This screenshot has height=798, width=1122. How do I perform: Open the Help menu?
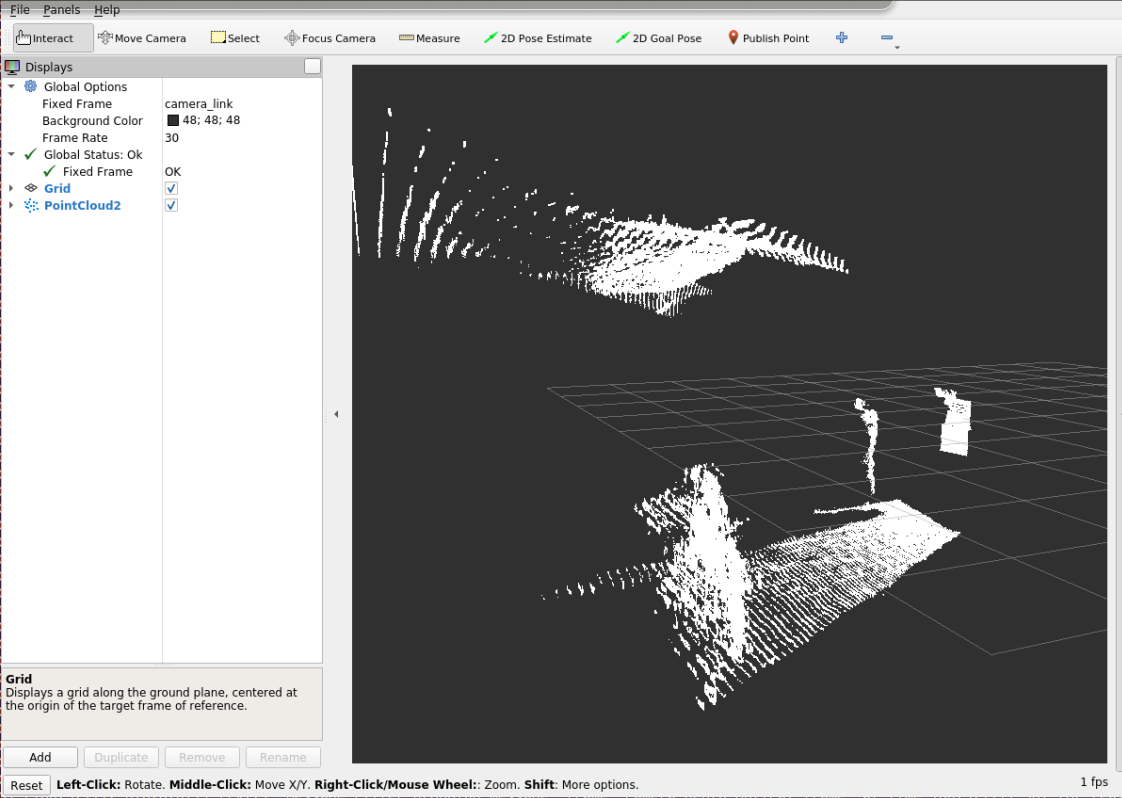tap(107, 9)
